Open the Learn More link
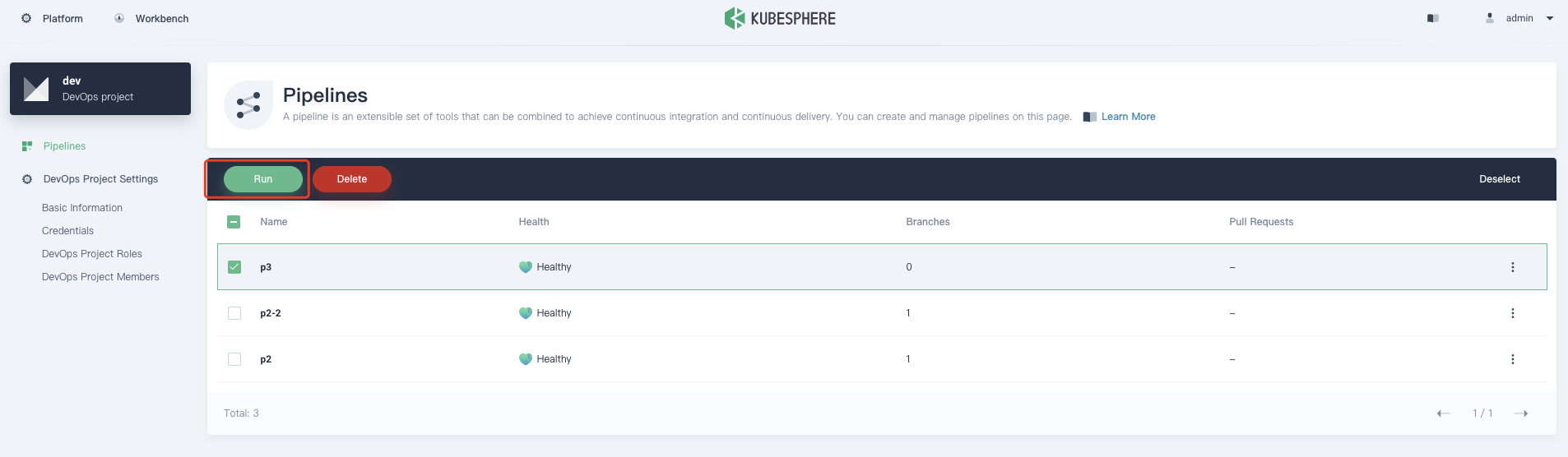 click(1129, 117)
